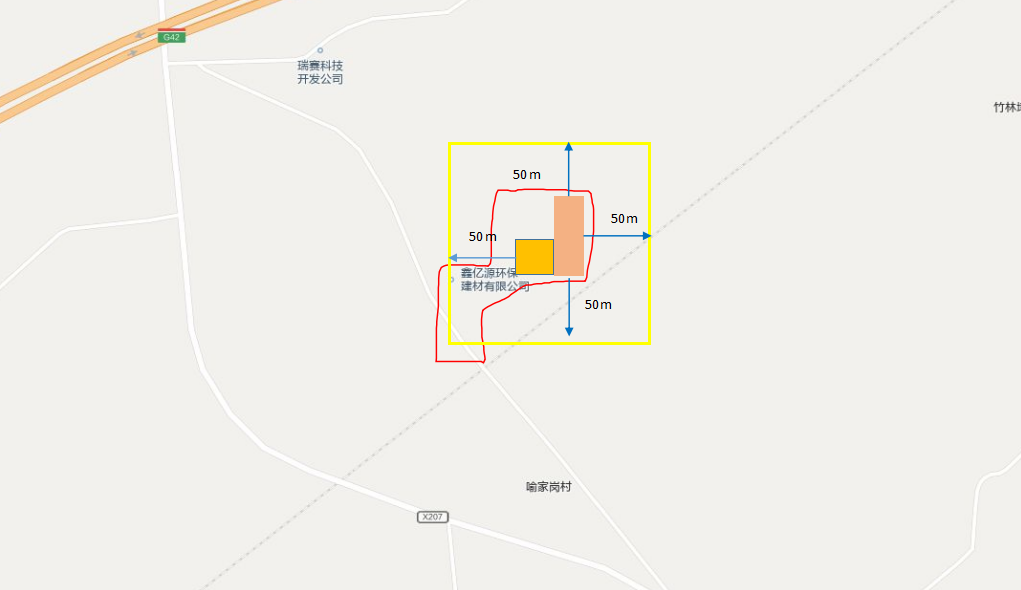
Task: Click the right-pointing blue arrow head
Action: coord(647,236)
